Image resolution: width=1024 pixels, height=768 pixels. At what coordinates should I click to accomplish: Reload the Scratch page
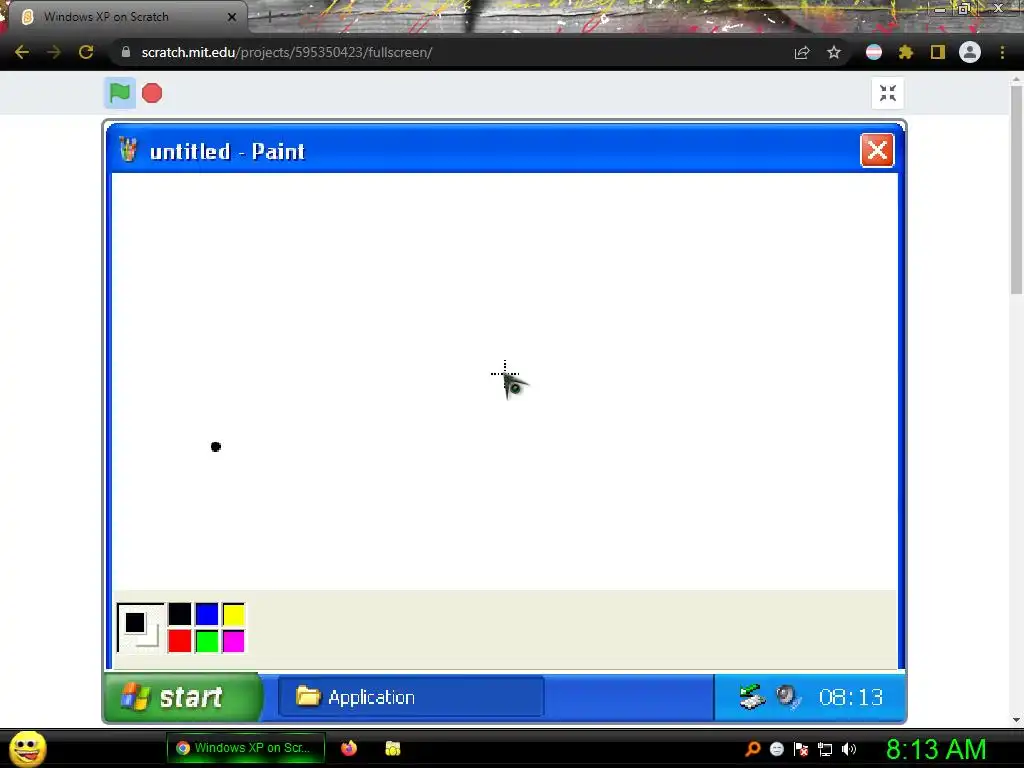pos(86,52)
